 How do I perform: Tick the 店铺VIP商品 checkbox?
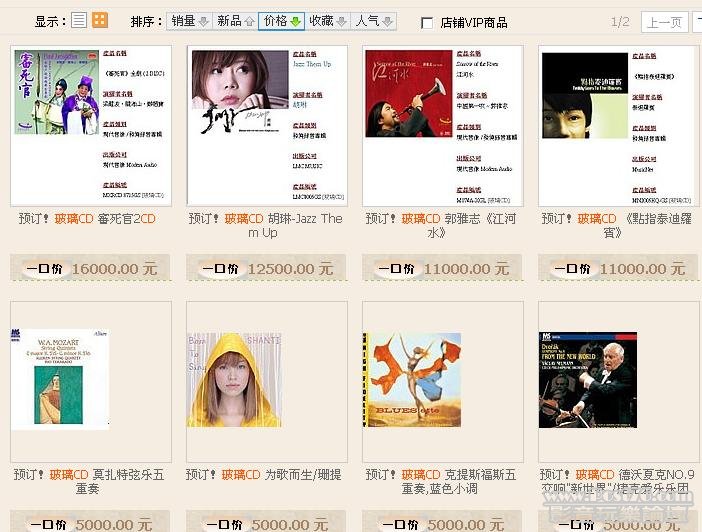click(427, 23)
